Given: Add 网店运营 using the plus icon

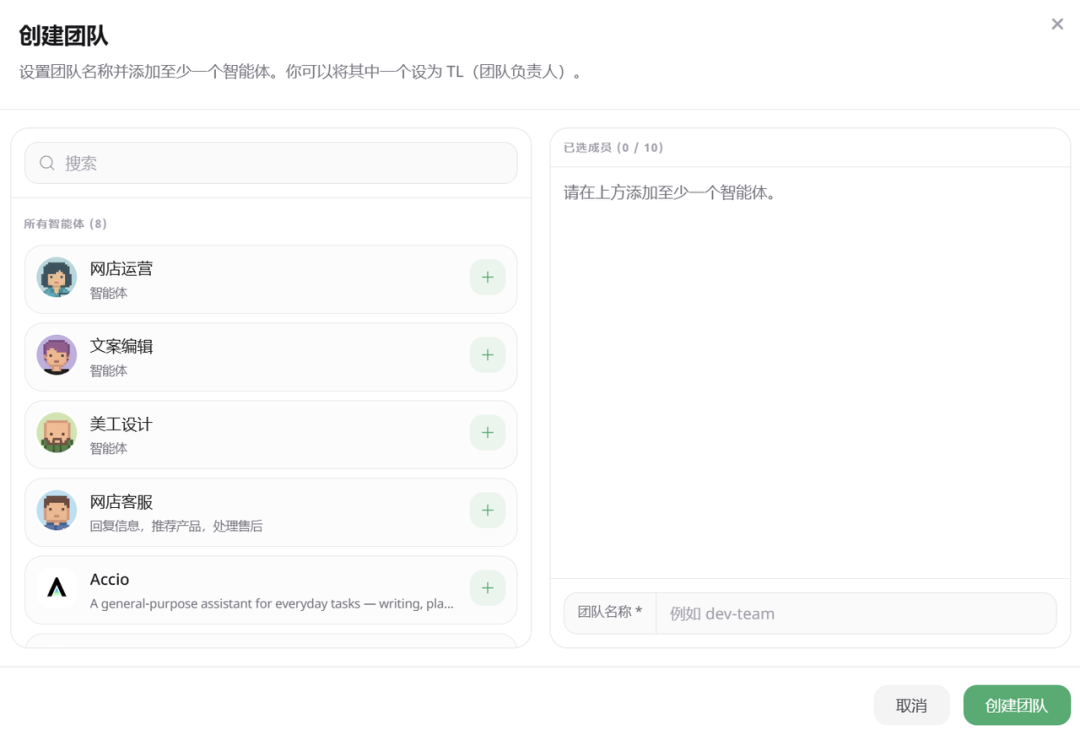Looking at the screenshot, I should (x=487, y=277).
